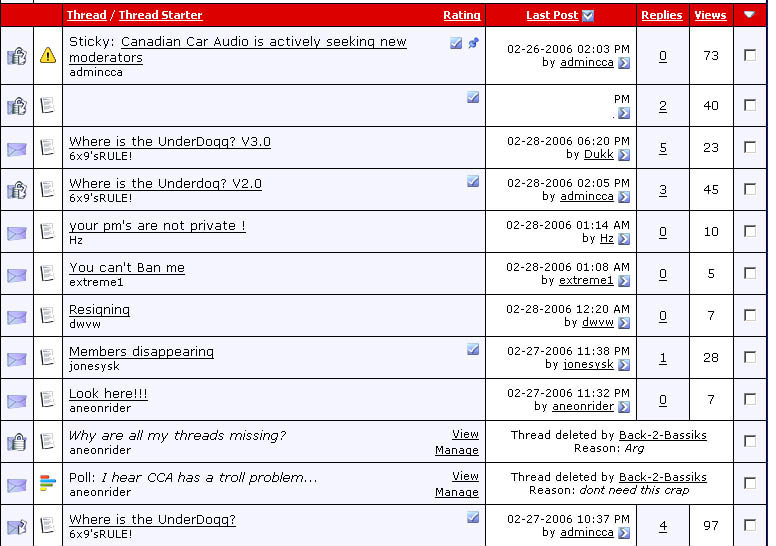Click go-to-last-post arrow beside jonesysk
This screenshot has height=546, width=776.
[624, 365]
